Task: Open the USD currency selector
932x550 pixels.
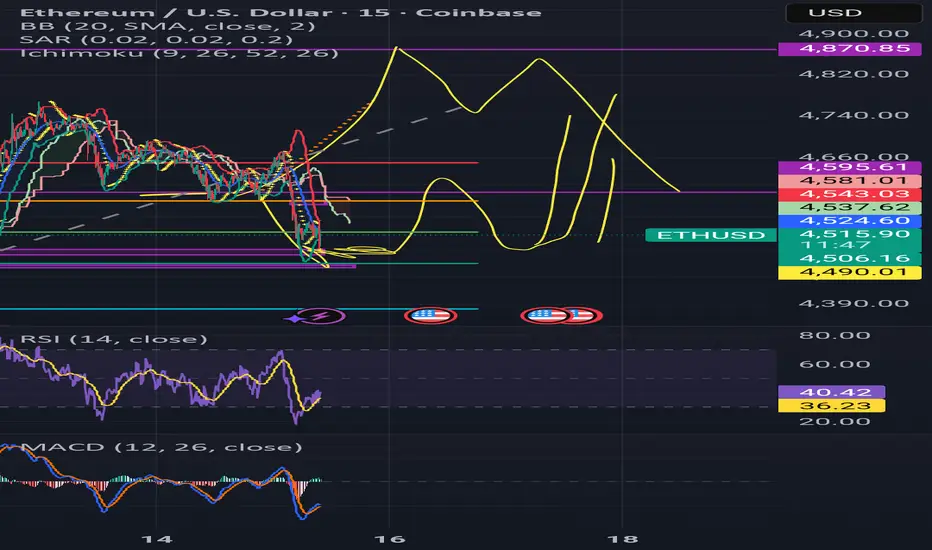Action: [x=852, y=12]
